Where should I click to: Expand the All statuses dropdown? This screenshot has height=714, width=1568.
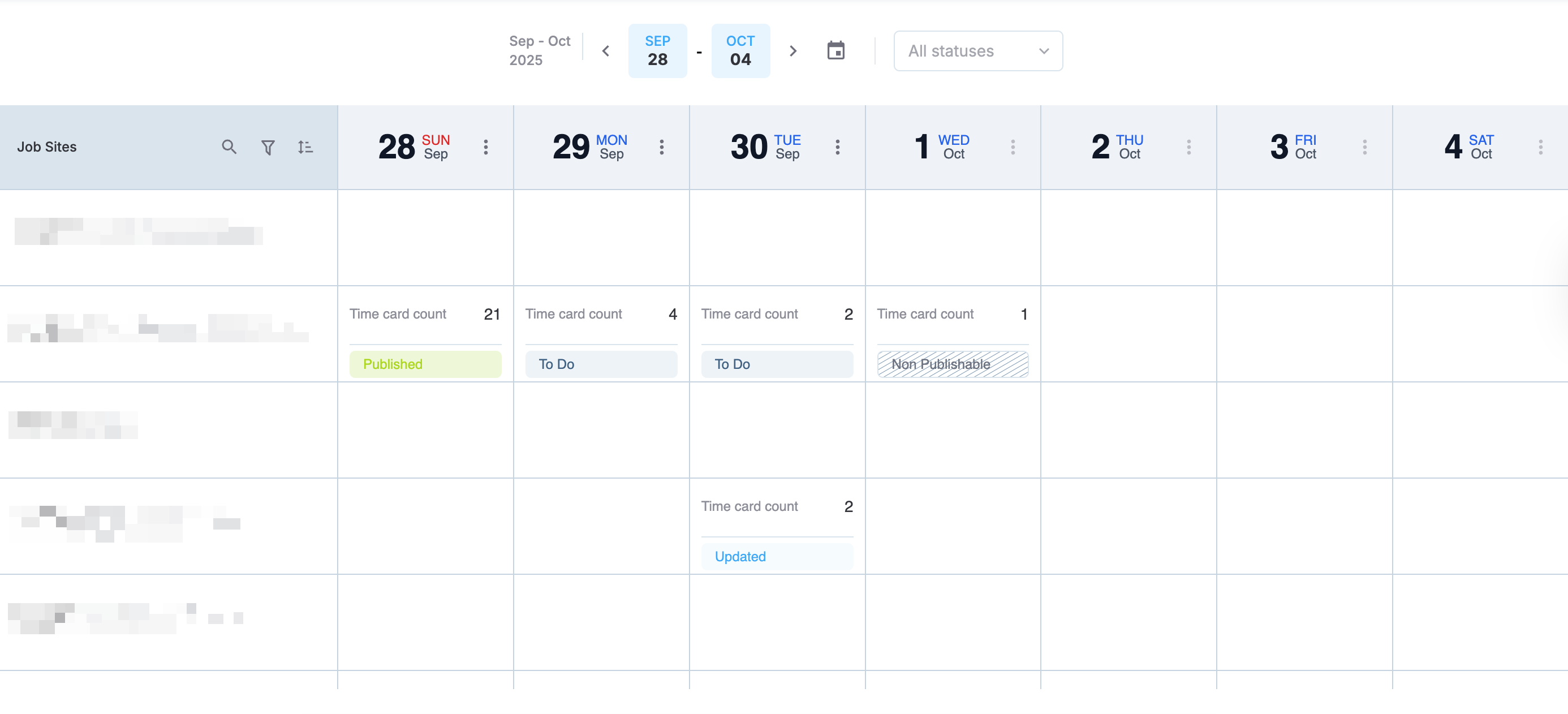tap(977, 51)
